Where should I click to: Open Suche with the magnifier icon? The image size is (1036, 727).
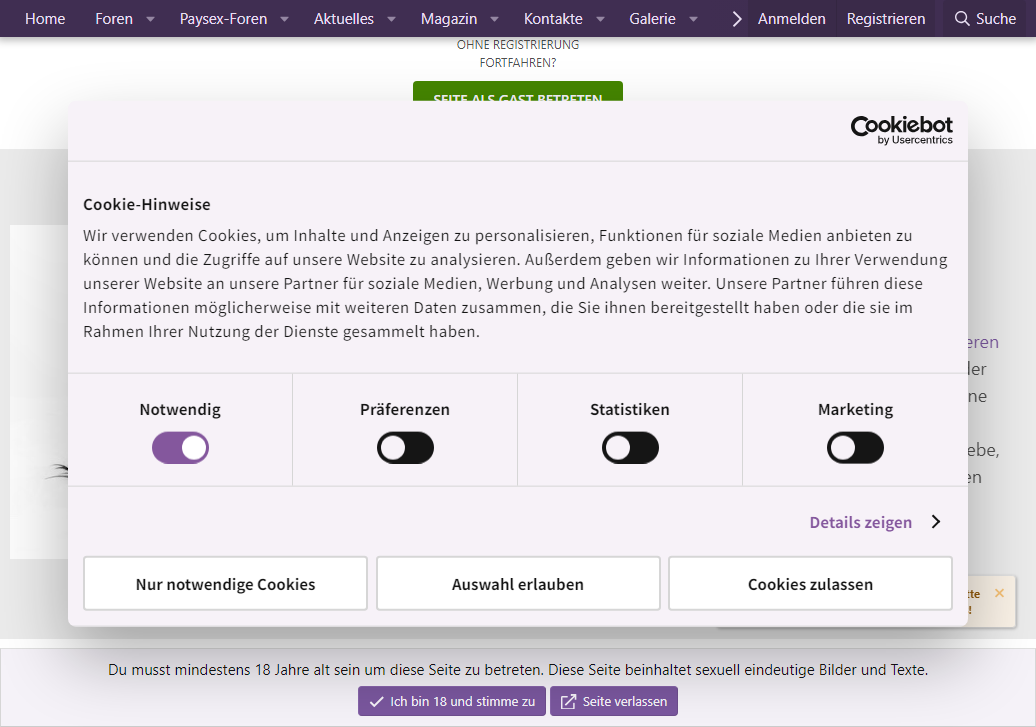coord(985,19)
